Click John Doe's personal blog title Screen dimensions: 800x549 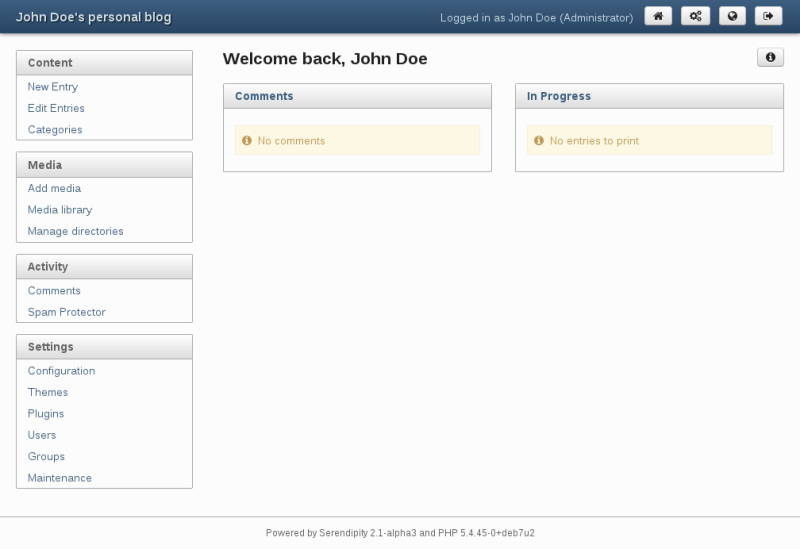pyautogui.click(x=93, y=17)
